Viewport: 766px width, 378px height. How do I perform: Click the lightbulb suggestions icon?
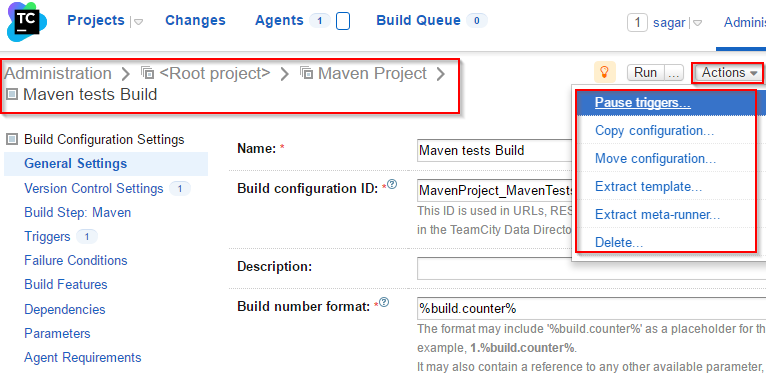605,73
